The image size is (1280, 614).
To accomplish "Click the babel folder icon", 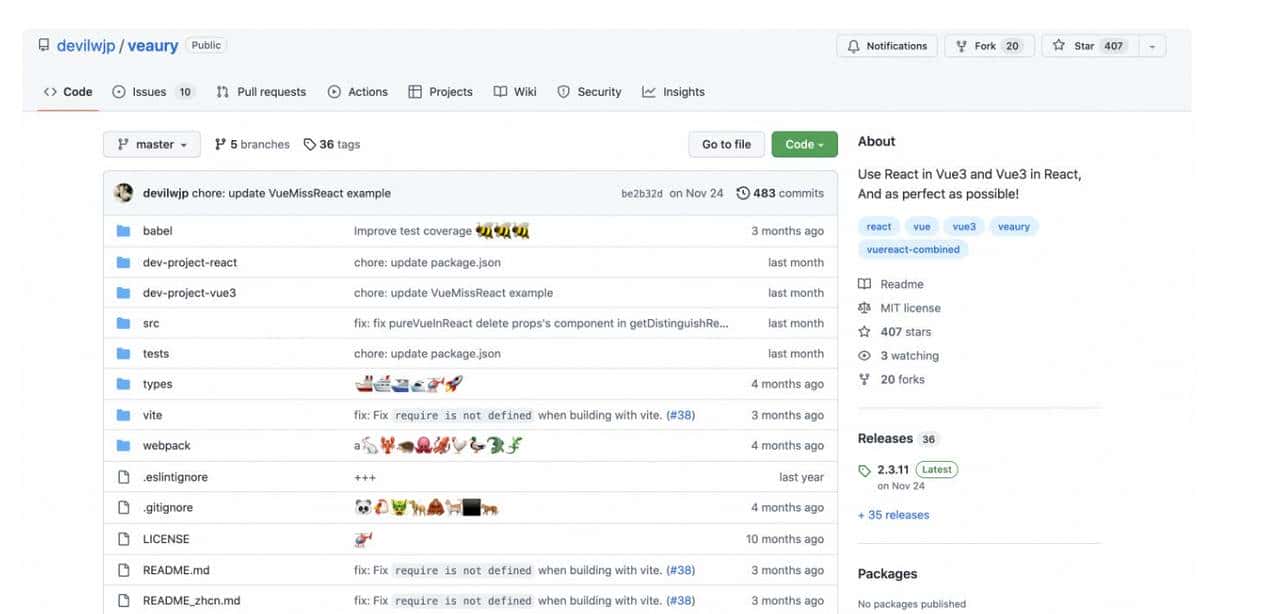I will click(x=124, y=230).
